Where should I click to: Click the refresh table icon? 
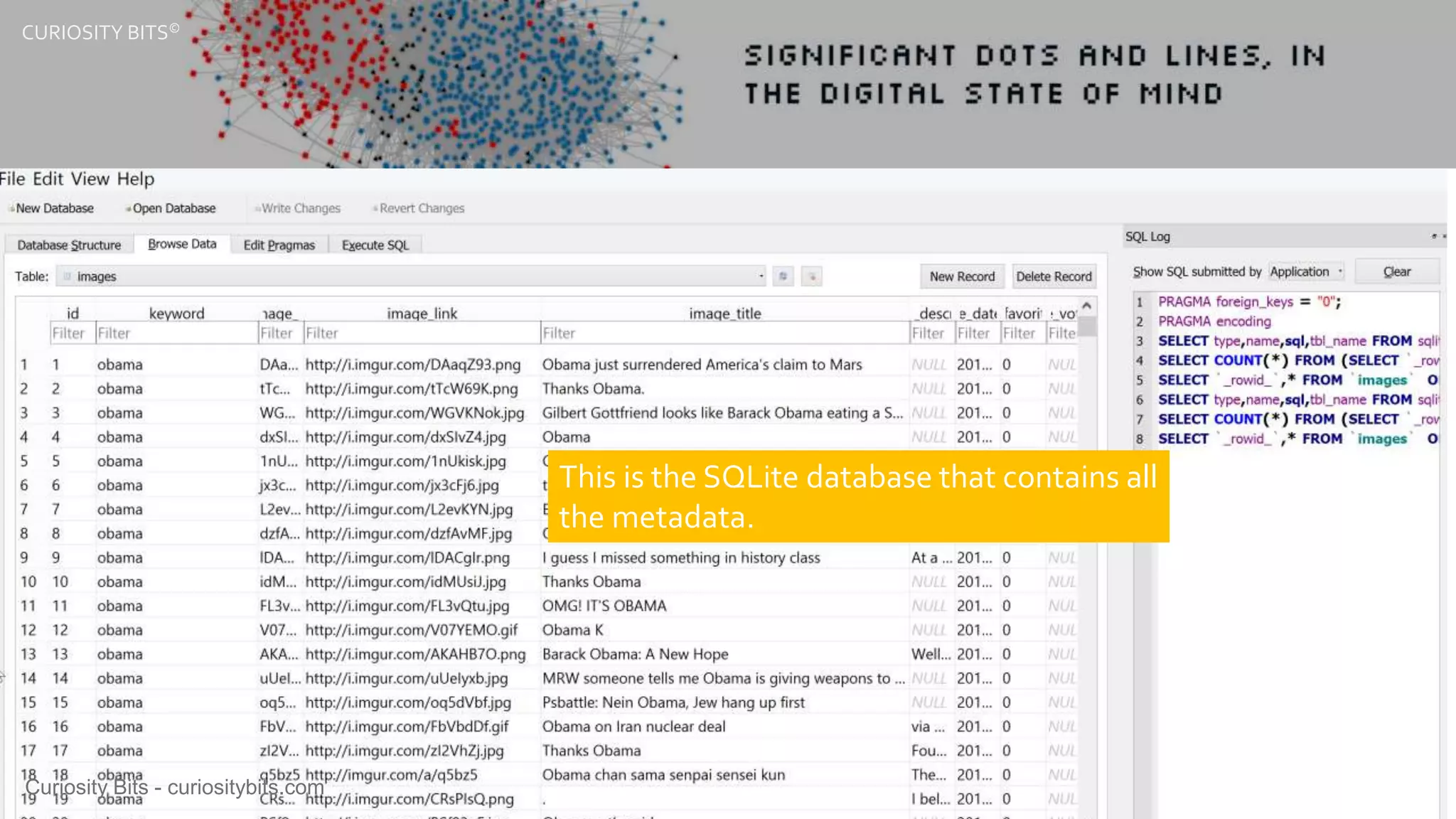click(x=783, y=276)
